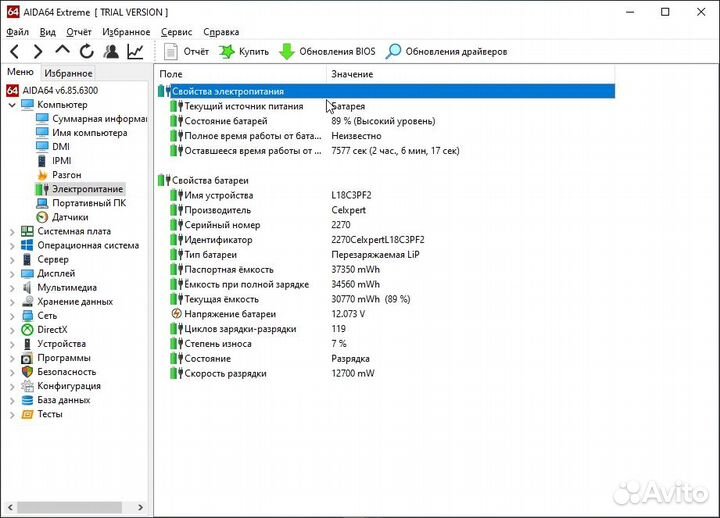720x518 pixels.
Task: Expand the Мультимедиа node
Action: [12, 288]
